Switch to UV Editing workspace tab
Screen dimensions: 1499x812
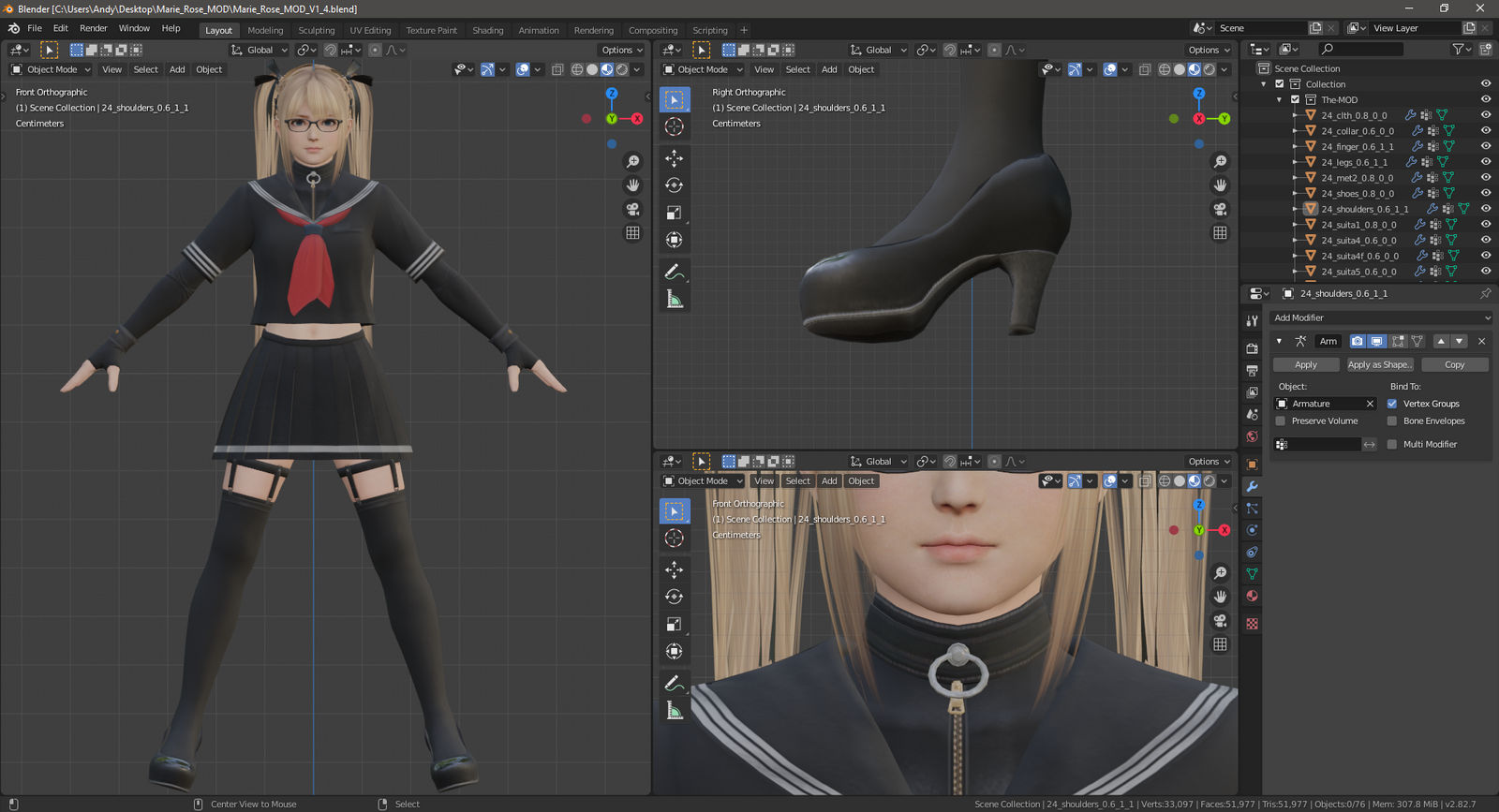(370, 30)
